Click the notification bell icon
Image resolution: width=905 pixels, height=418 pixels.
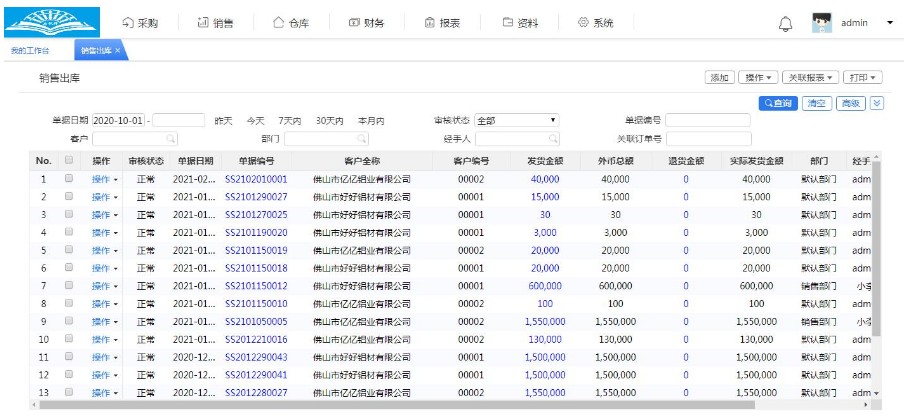(x=785, y=23)
